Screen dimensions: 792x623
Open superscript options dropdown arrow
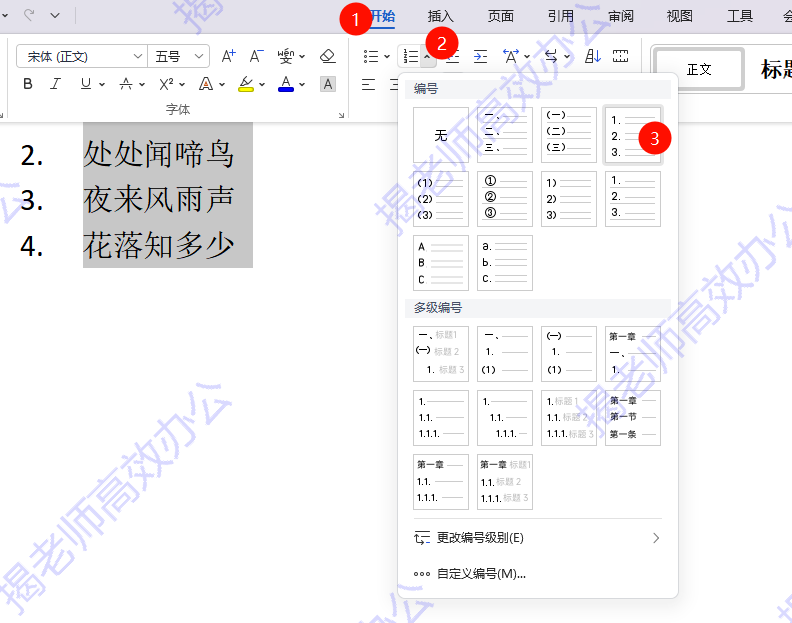click(x=182, y=84)
